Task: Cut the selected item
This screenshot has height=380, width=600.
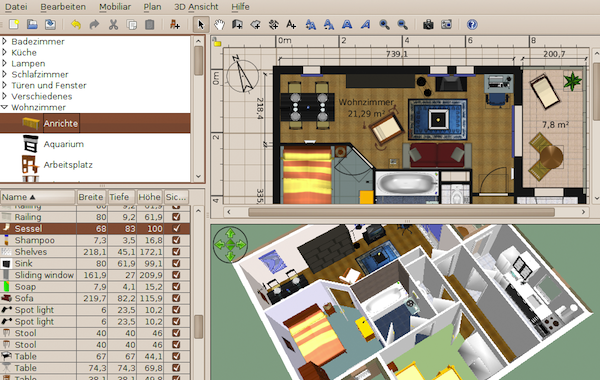Action: click(x=113, y=24)
